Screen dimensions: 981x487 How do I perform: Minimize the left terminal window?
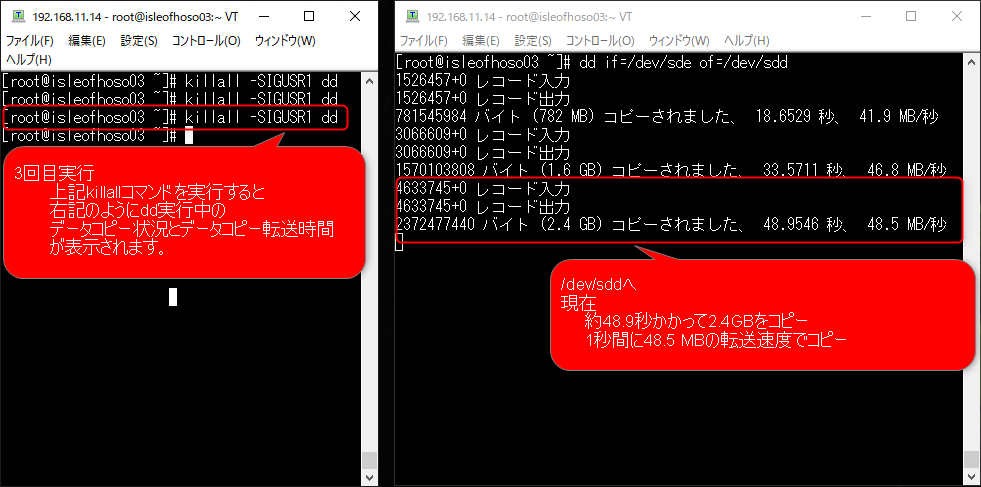(263, 17)
